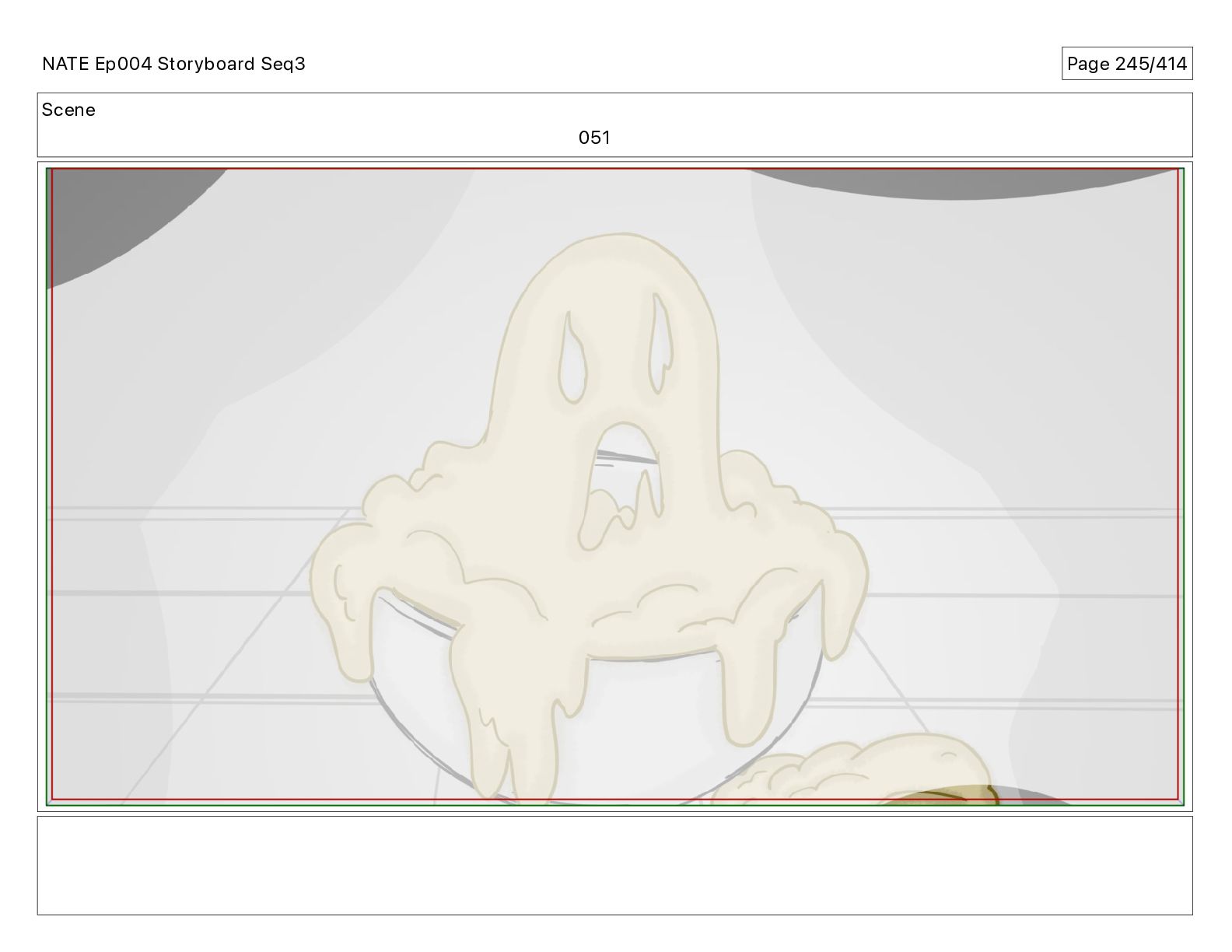
Task: Click the empty notes box below the panel
Action: [x=614, y=865]
